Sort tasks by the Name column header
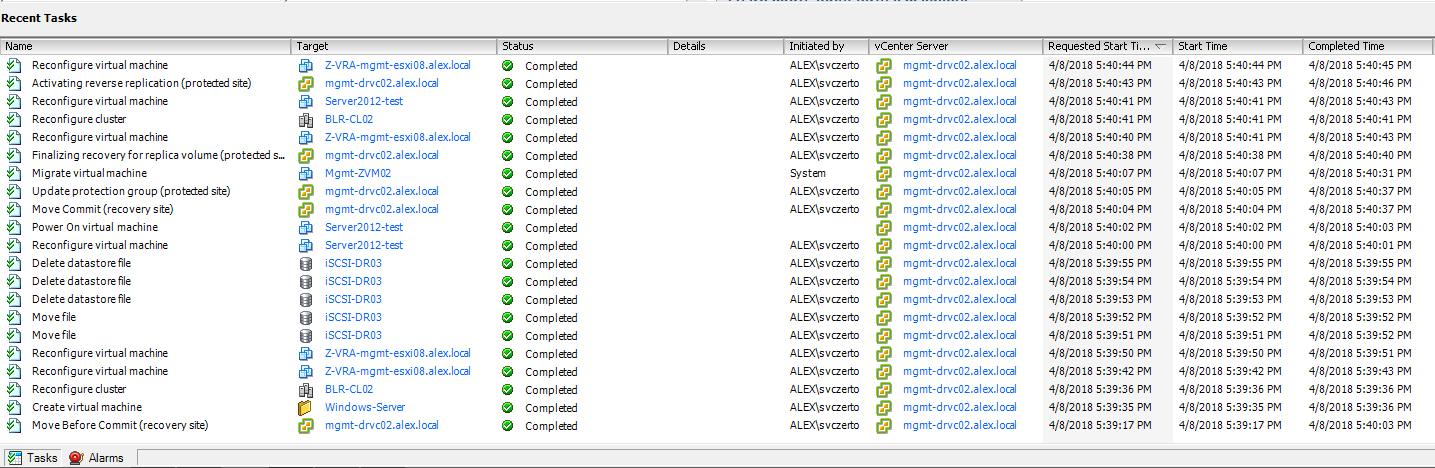 146,46
